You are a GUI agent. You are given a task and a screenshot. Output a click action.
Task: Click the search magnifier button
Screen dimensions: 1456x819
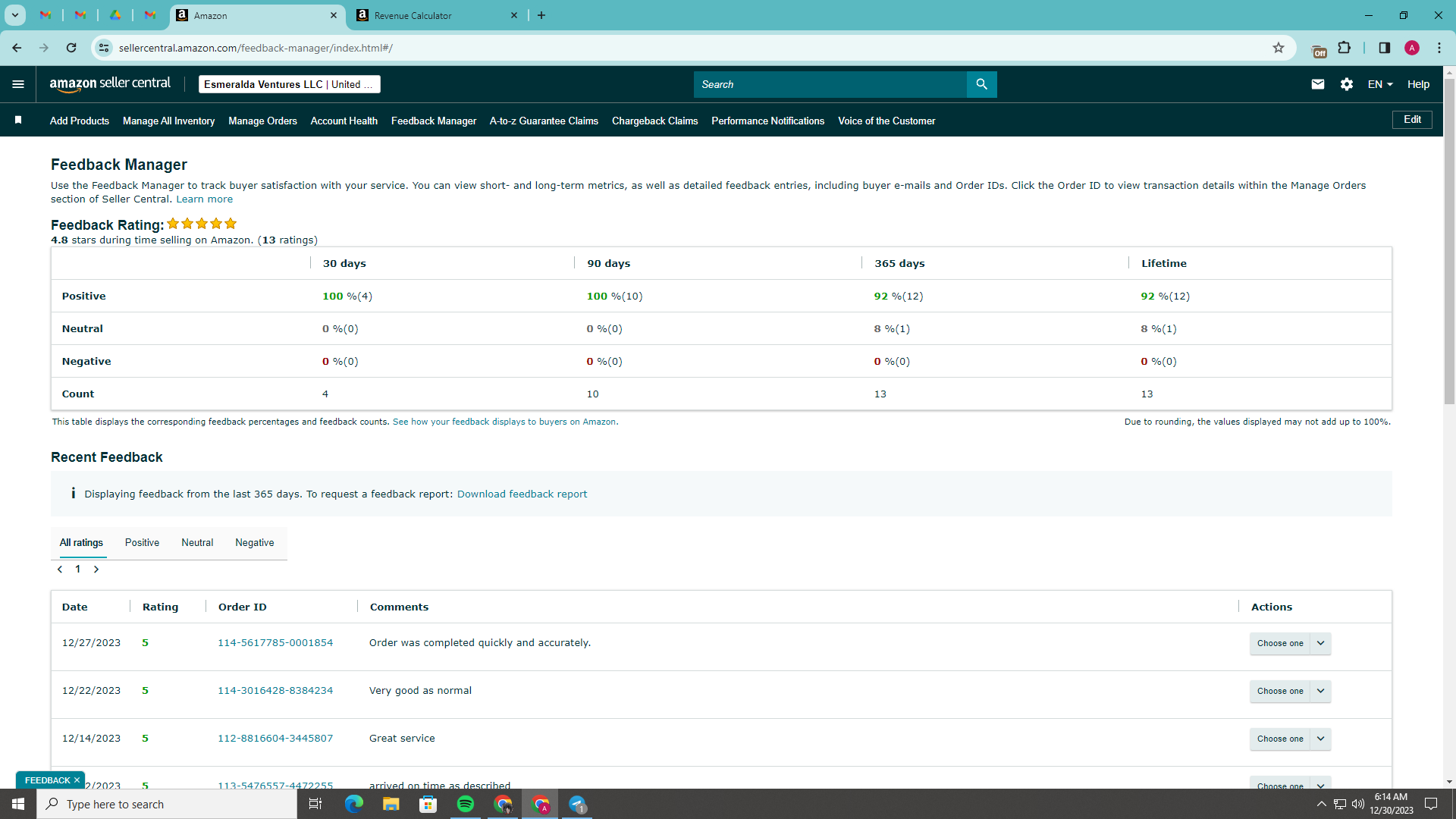[x=981, y=84]
